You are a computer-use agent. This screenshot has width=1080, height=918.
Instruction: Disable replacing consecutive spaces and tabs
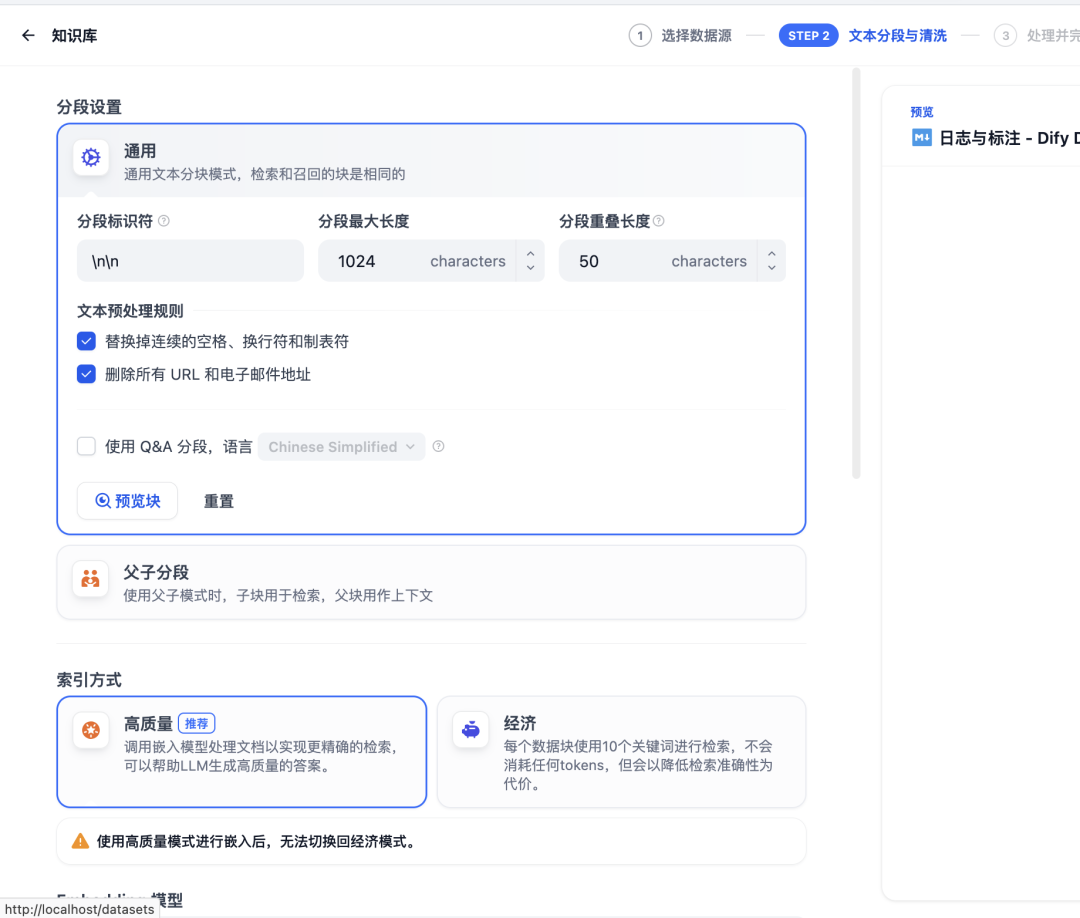[x=86, y=341]
